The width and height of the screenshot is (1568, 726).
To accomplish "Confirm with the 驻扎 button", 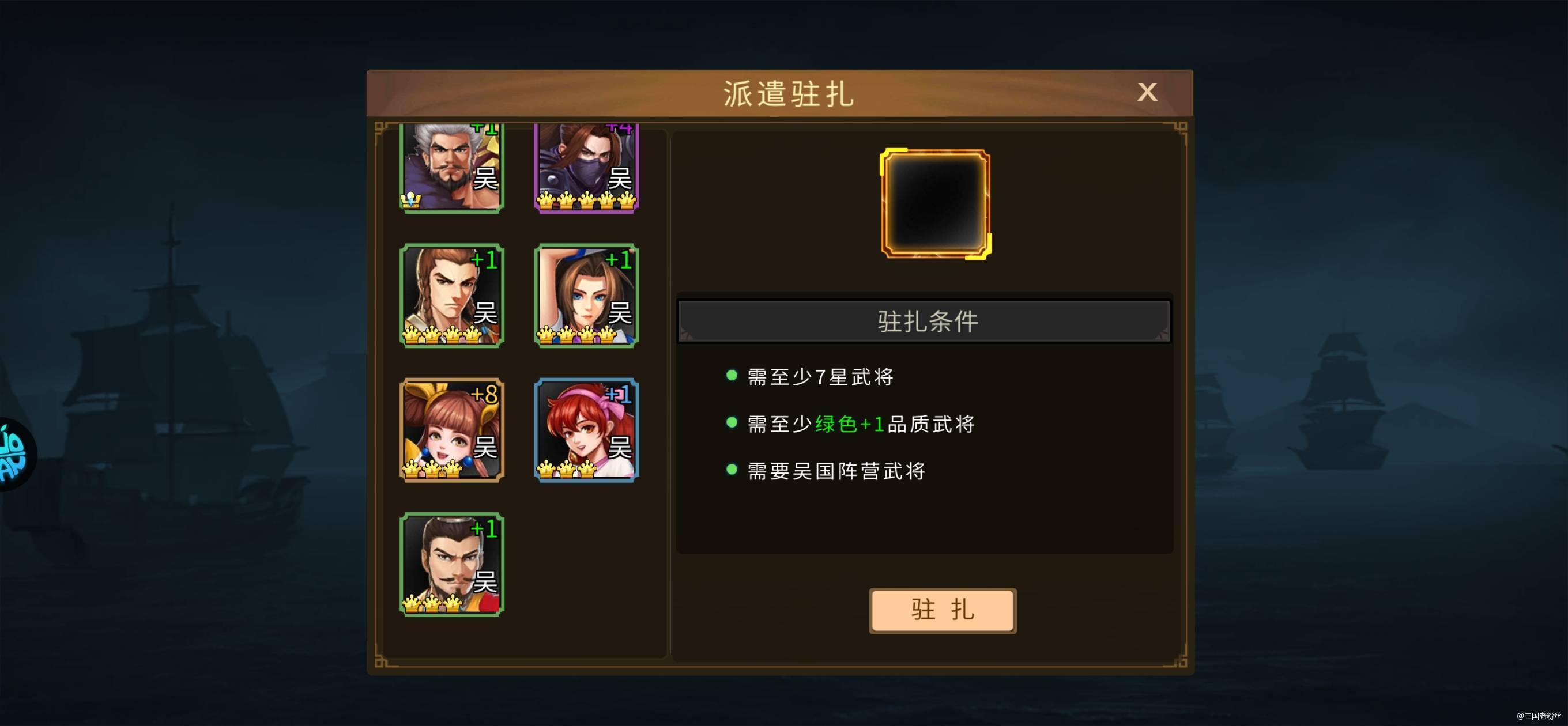I will [943, 610].
